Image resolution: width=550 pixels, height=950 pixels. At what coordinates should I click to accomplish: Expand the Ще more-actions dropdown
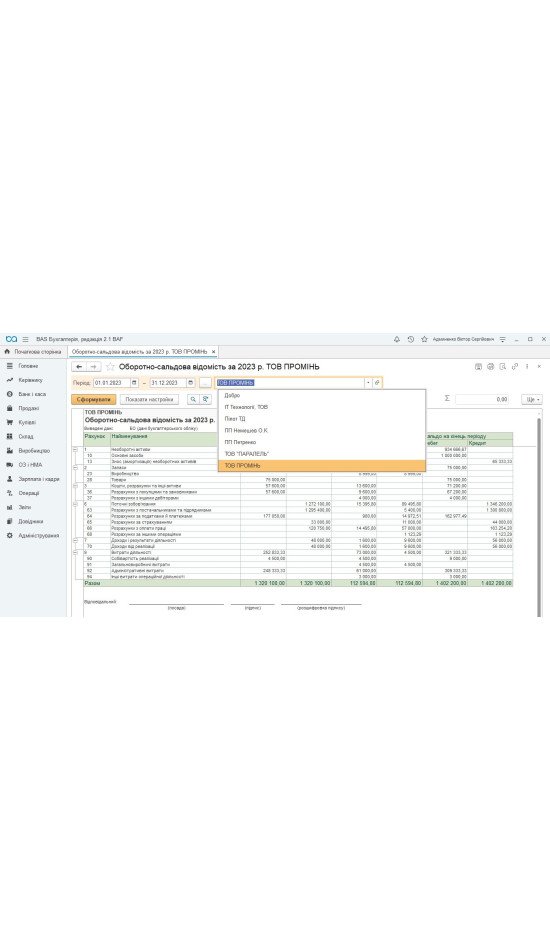click(531, 399)
